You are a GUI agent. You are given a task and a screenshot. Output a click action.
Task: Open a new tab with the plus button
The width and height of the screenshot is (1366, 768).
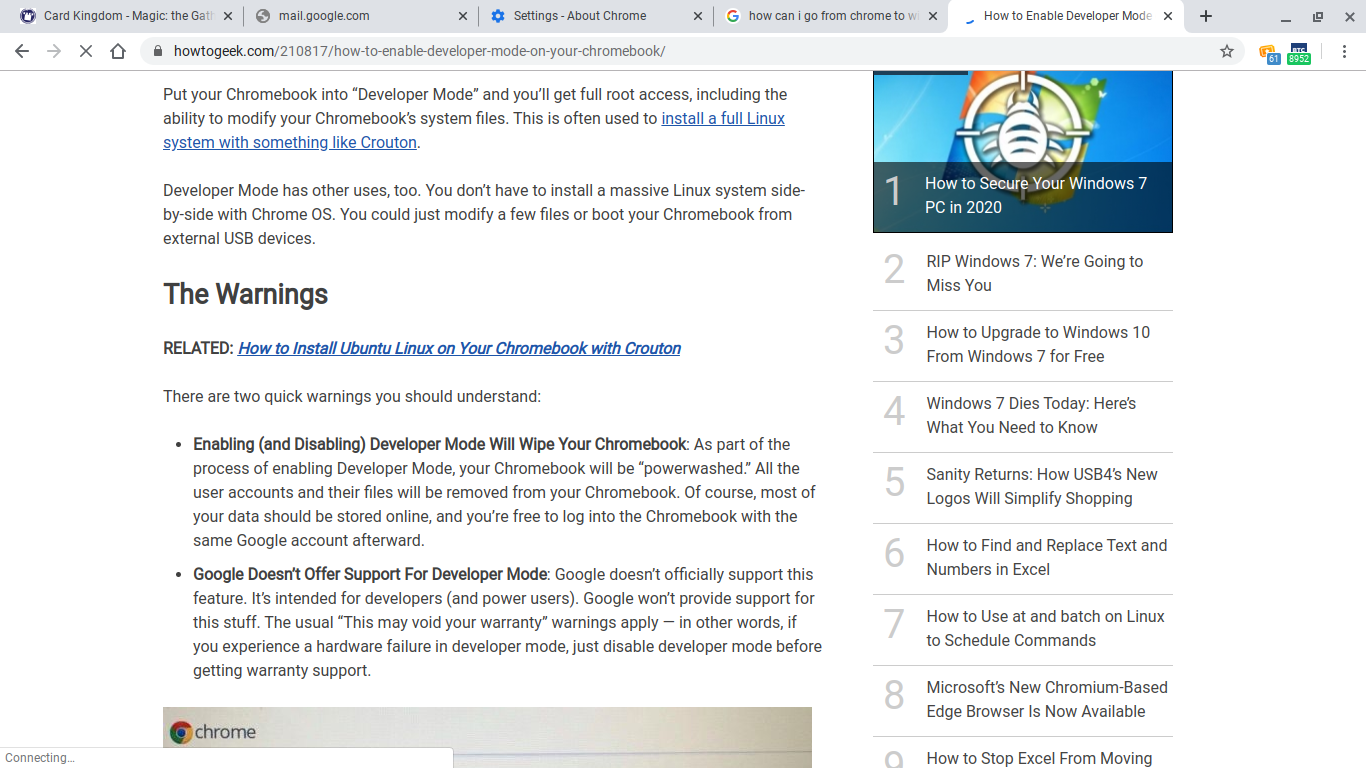1206,16
